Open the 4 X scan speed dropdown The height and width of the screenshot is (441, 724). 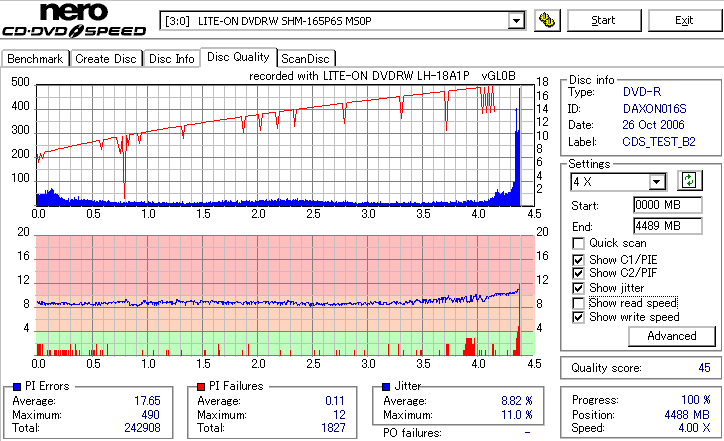click(x=656, y=182)
